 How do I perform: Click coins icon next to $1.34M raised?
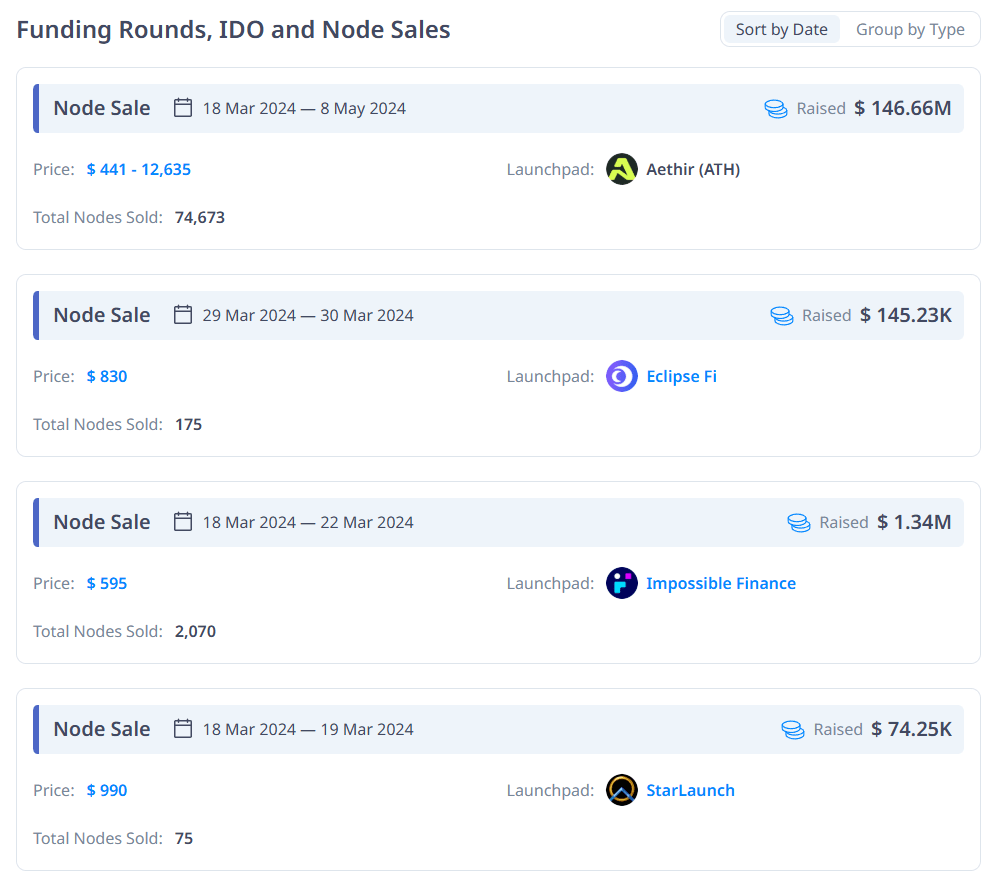pos(799,522)
